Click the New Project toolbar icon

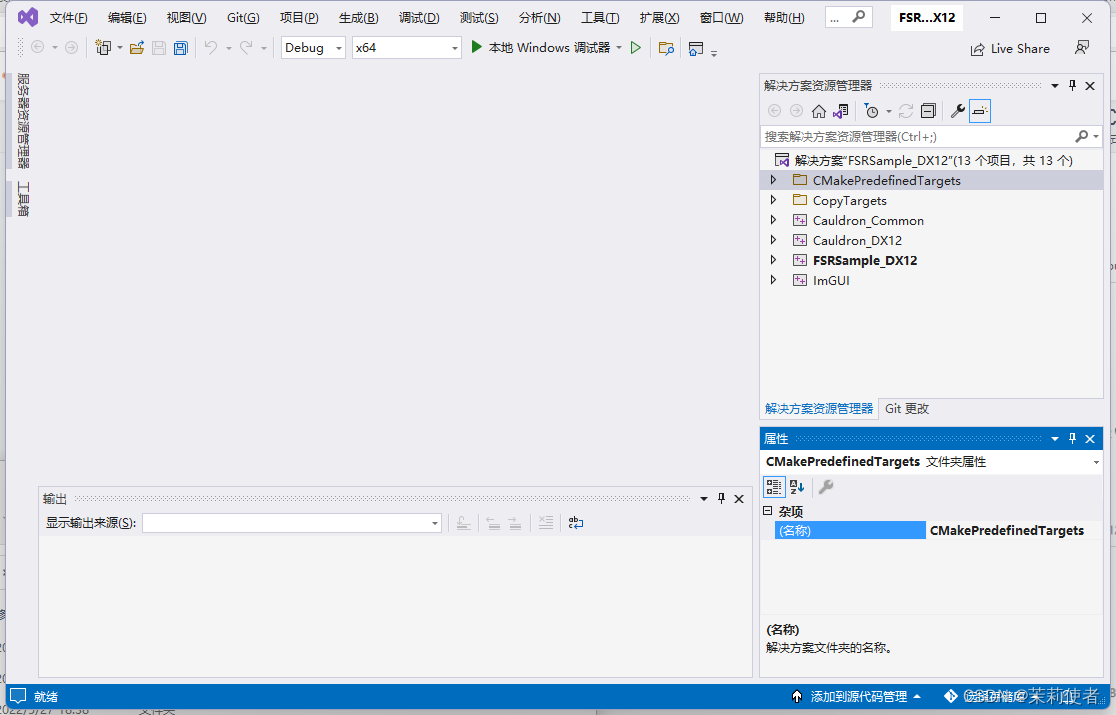click(x=104, y=48)
